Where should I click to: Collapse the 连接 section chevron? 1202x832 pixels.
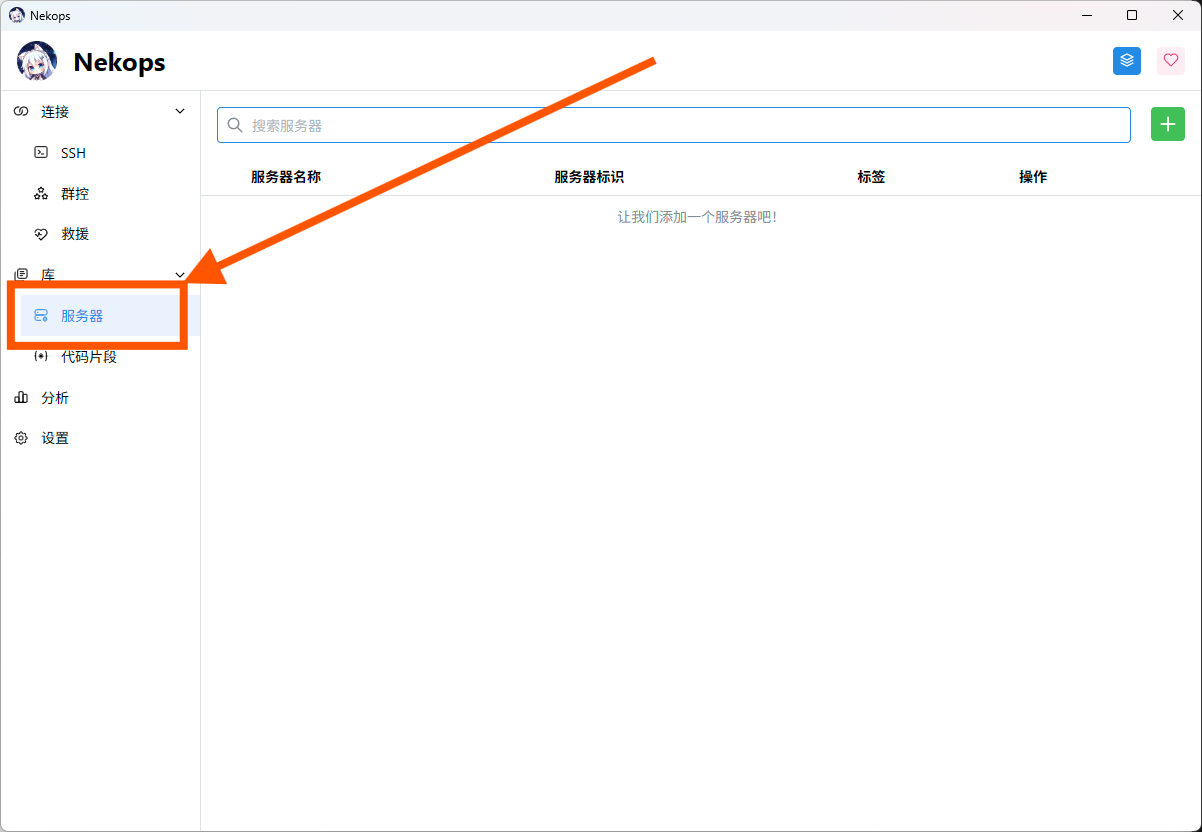pos(180,112)
